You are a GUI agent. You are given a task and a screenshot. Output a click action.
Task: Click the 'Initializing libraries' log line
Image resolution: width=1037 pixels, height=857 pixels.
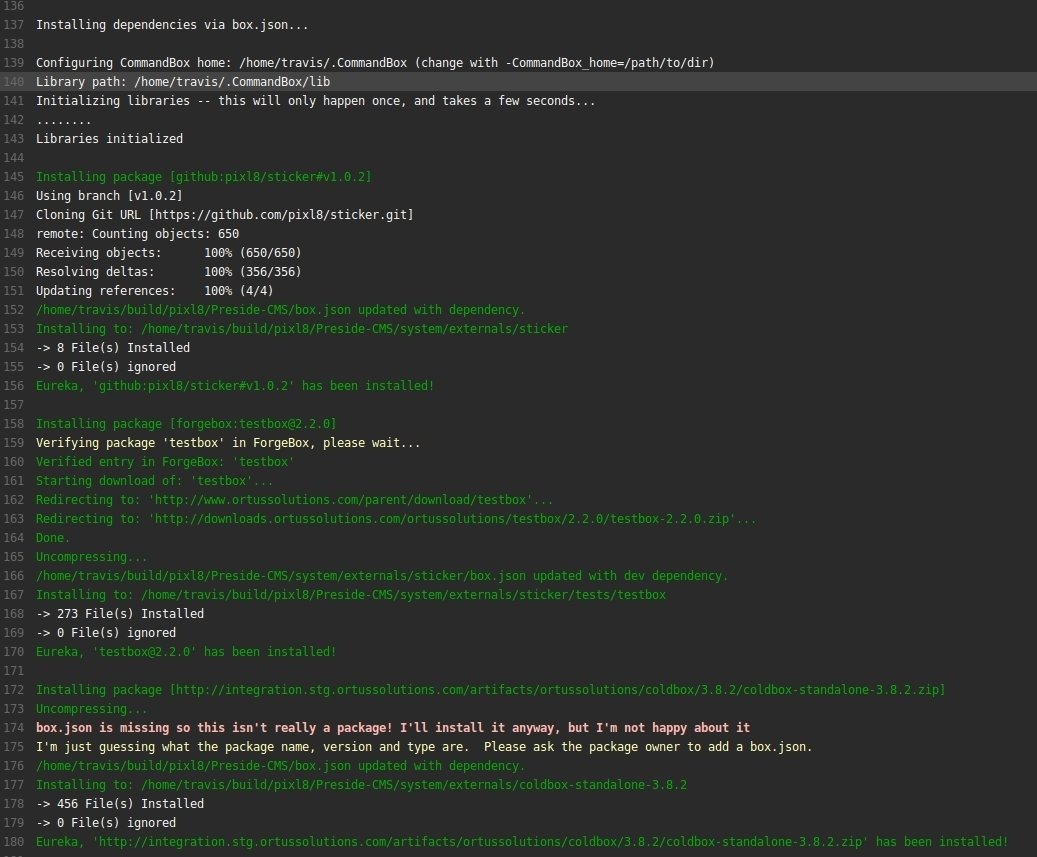coord(315,101)
